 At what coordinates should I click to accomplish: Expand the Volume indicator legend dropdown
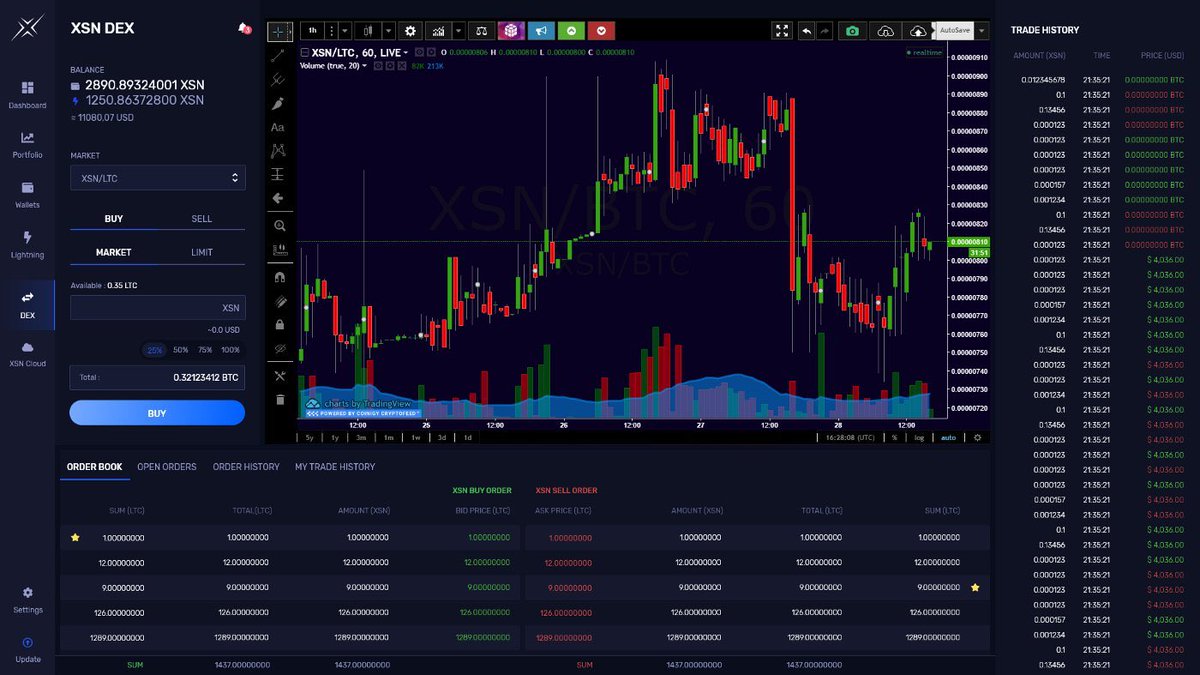(x=365, y=66)
